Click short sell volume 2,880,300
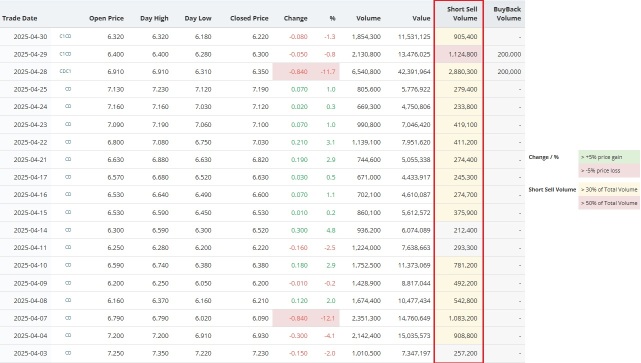The height and width of the screenshot is (363, 641). click(x=462, y=72)
